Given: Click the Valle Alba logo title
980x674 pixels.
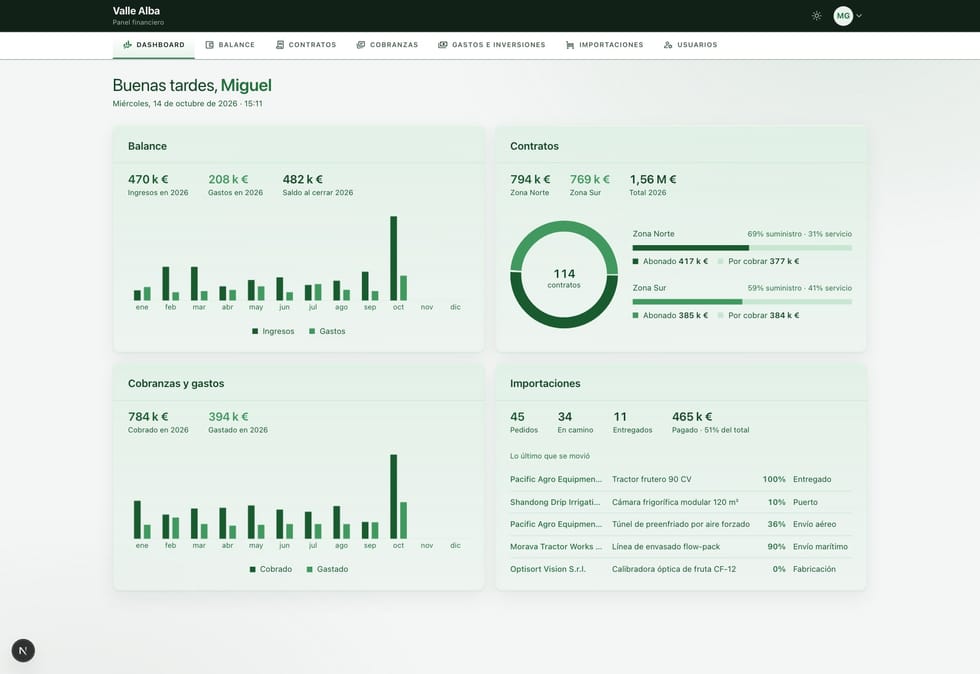Looking at the screenshot, I should coord(136,11).
